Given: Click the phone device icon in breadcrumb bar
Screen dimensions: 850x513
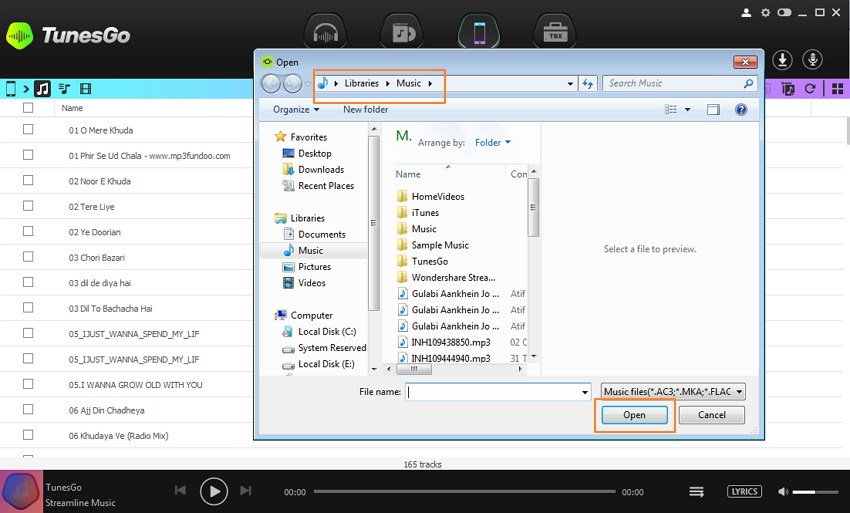Looking at the screenshot, I should (x=10, y=88).
